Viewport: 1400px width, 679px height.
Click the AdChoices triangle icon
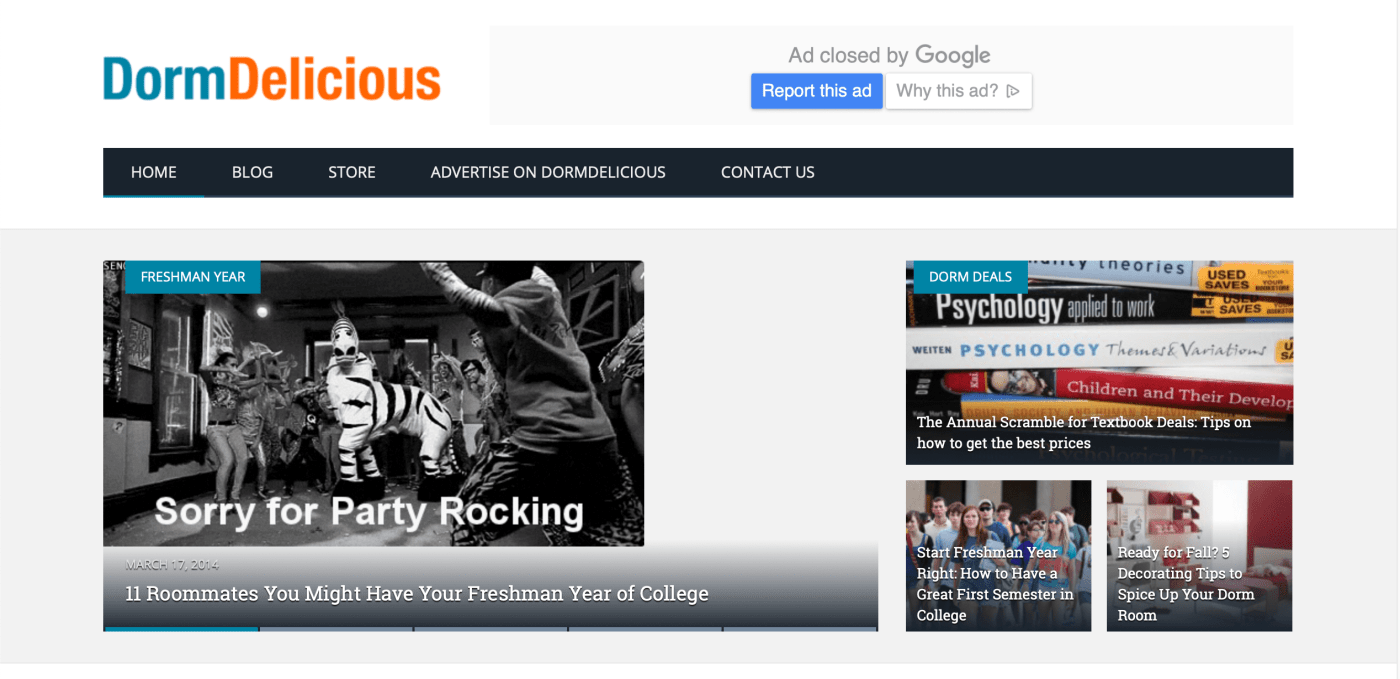[1013, 91]
